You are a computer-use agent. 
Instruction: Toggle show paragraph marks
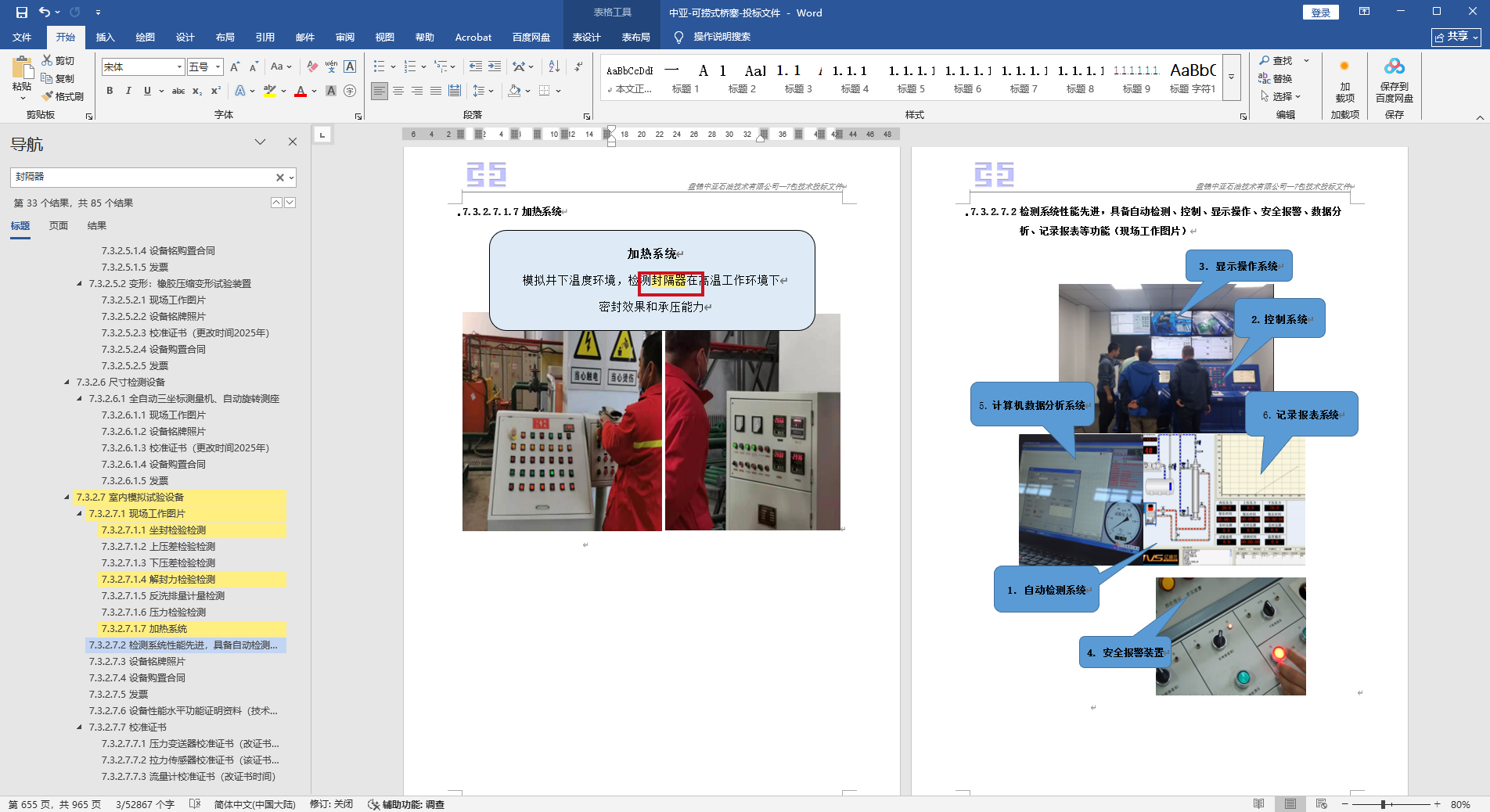pyautogui.click(x=578, y=66)
